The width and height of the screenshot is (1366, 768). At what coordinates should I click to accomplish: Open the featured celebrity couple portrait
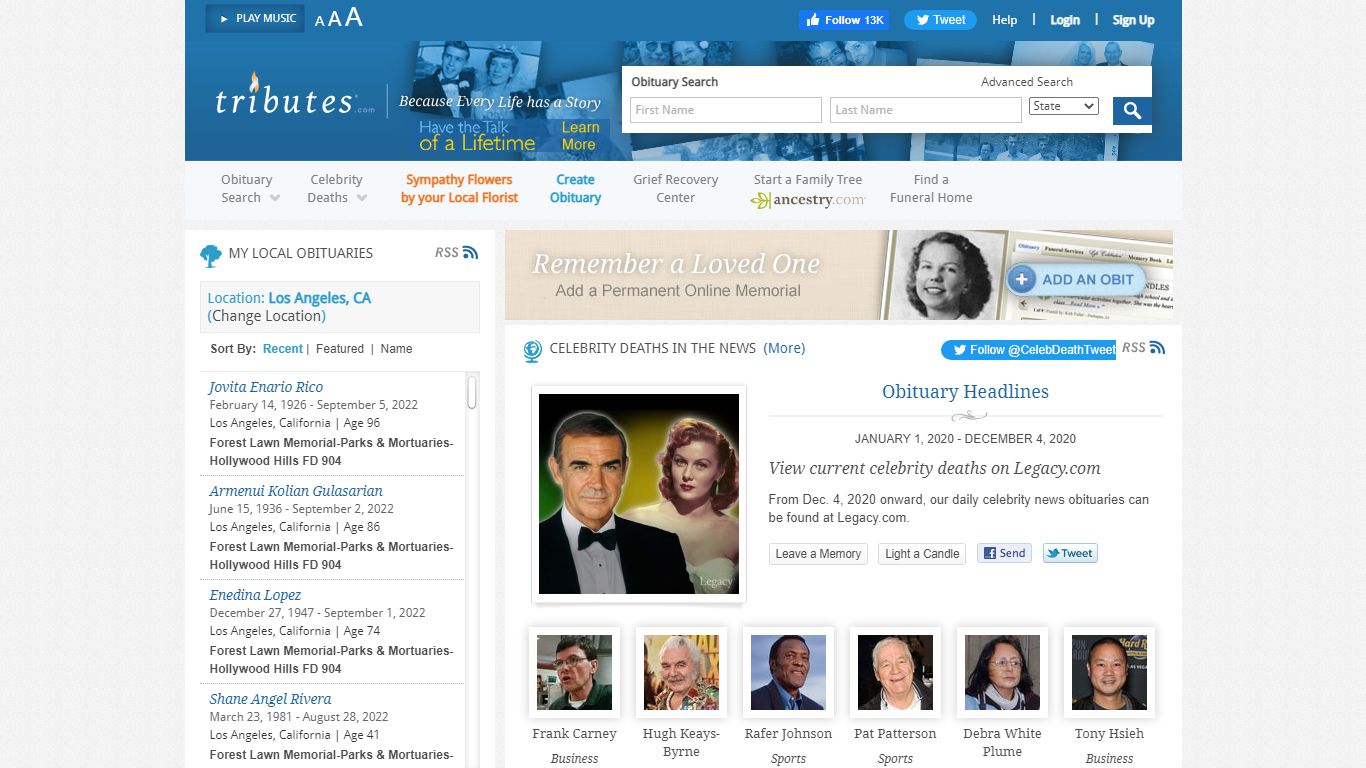click(x=639, y=494)
